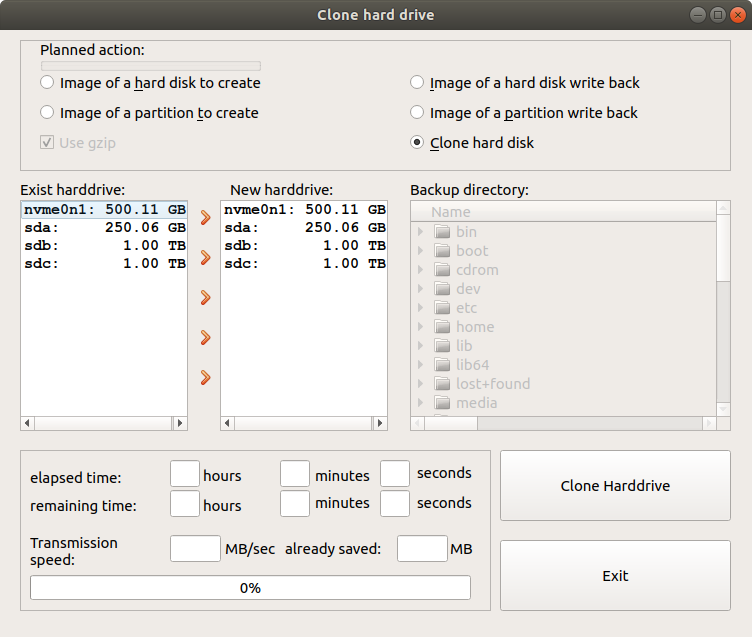Click the cdrom folder icon

tap(442, 270)
